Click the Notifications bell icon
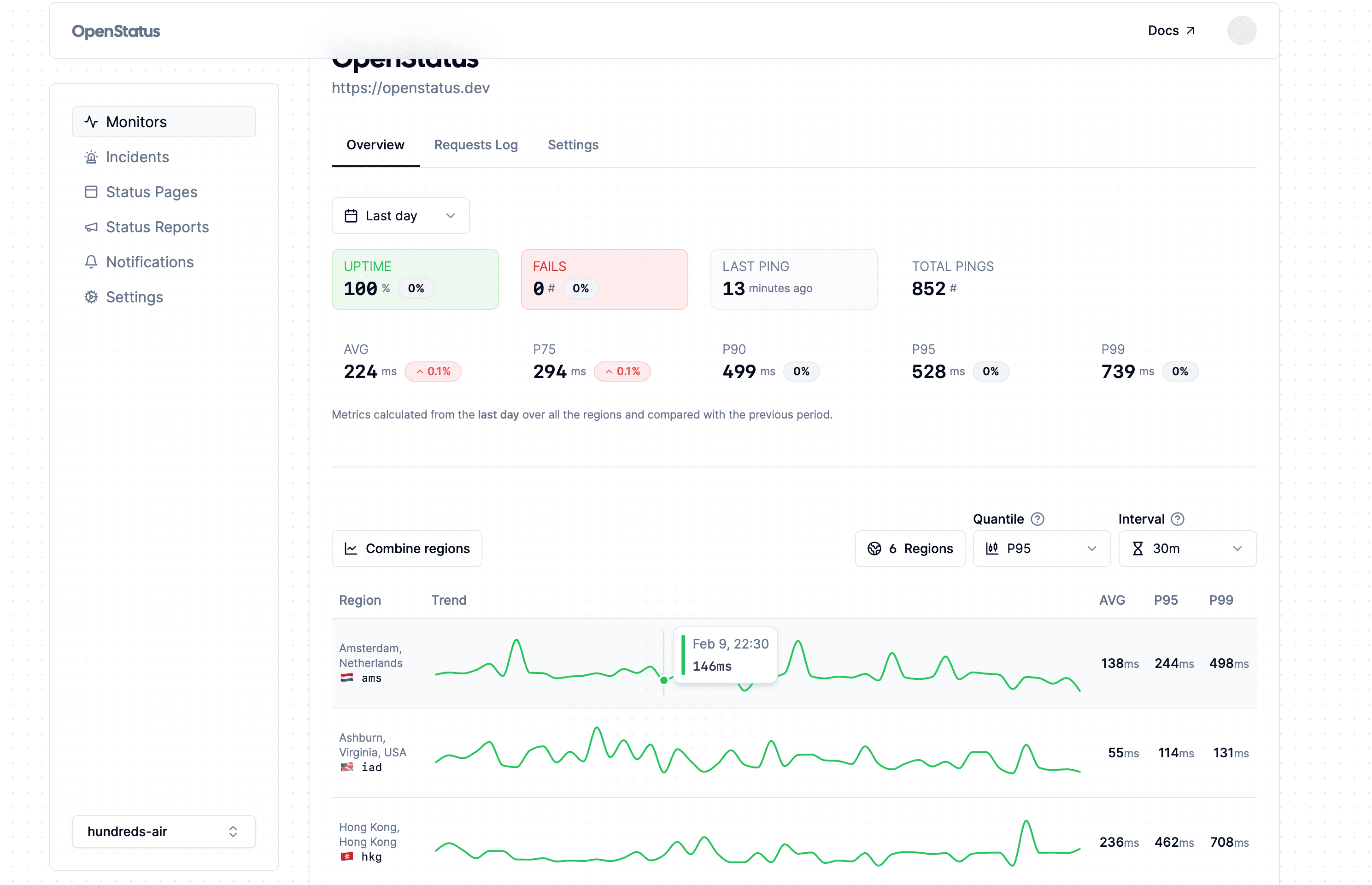The image size is (1372, 885). (x=92, y=262)
